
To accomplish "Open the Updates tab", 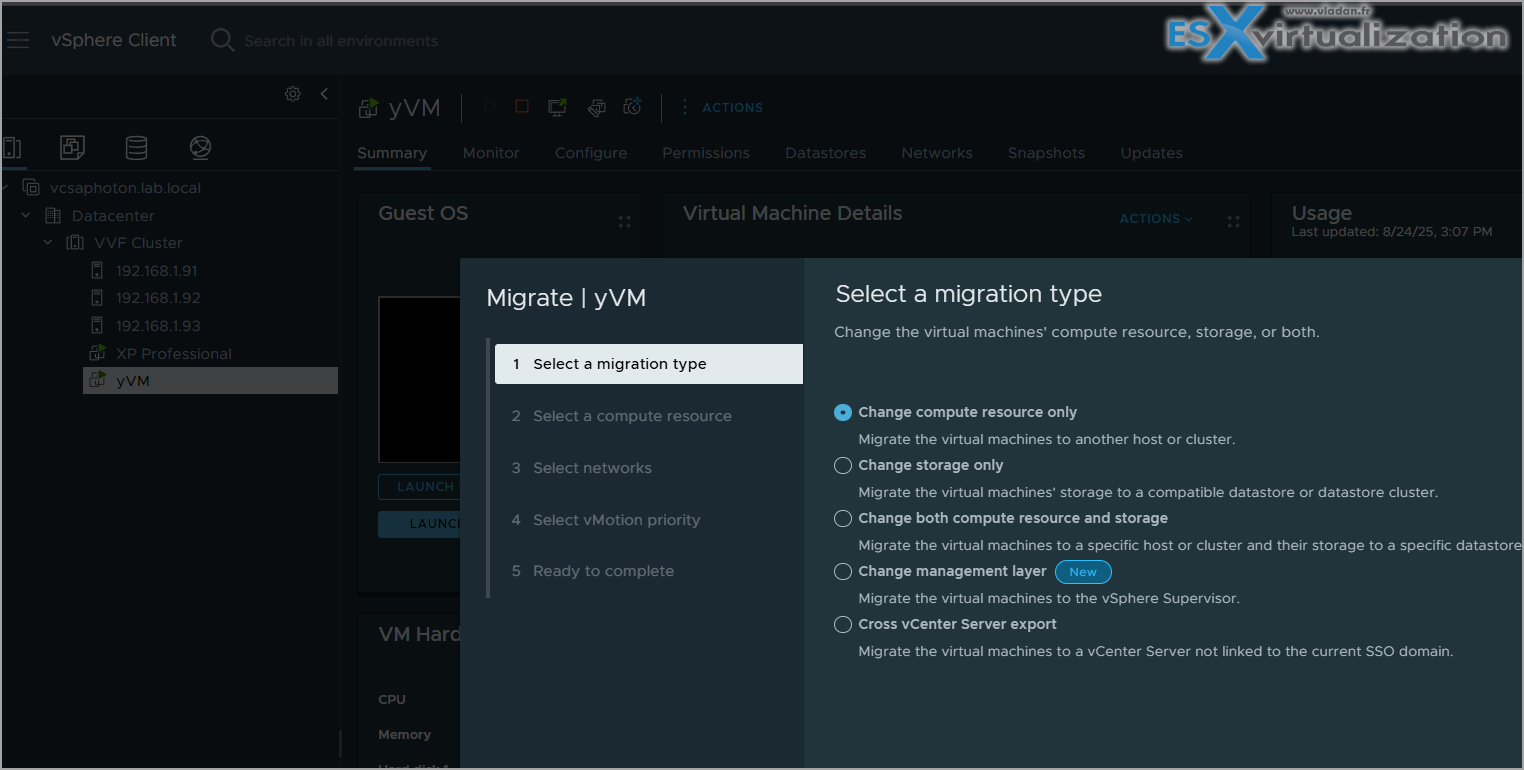I will (1151, 153).
